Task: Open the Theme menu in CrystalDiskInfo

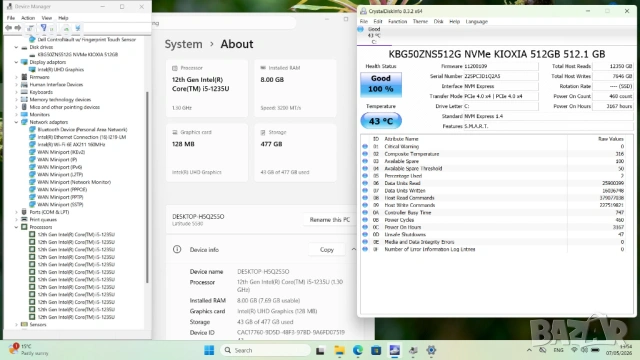Action: [420, 22]
